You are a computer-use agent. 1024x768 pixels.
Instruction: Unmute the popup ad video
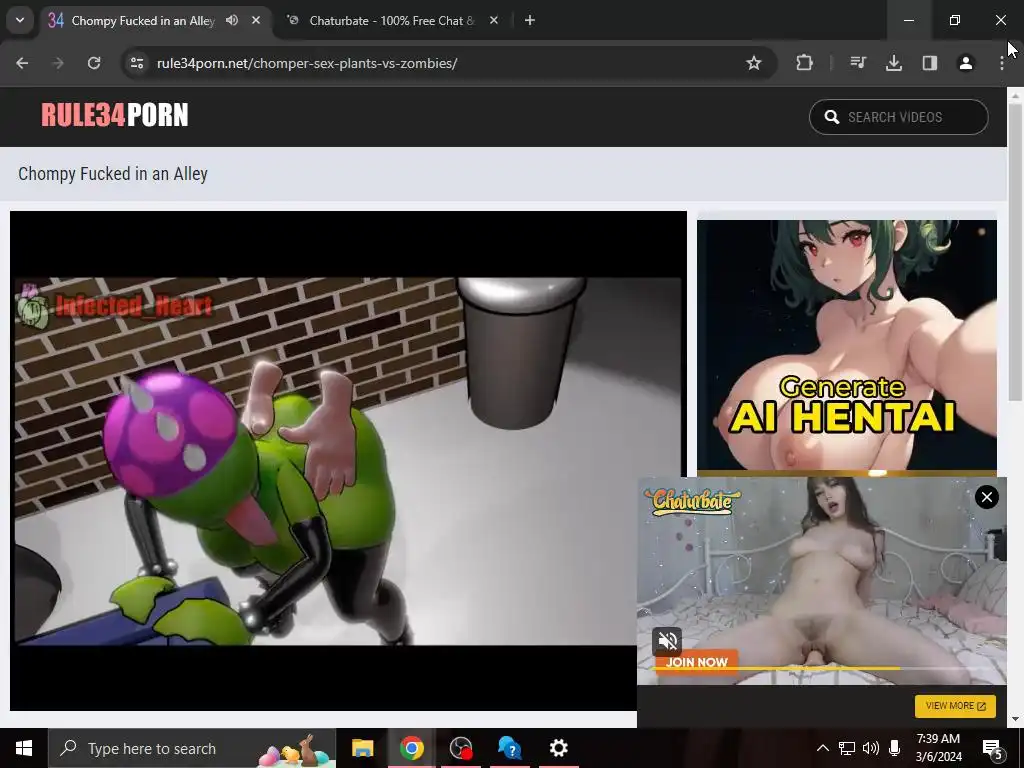(667, 641)
